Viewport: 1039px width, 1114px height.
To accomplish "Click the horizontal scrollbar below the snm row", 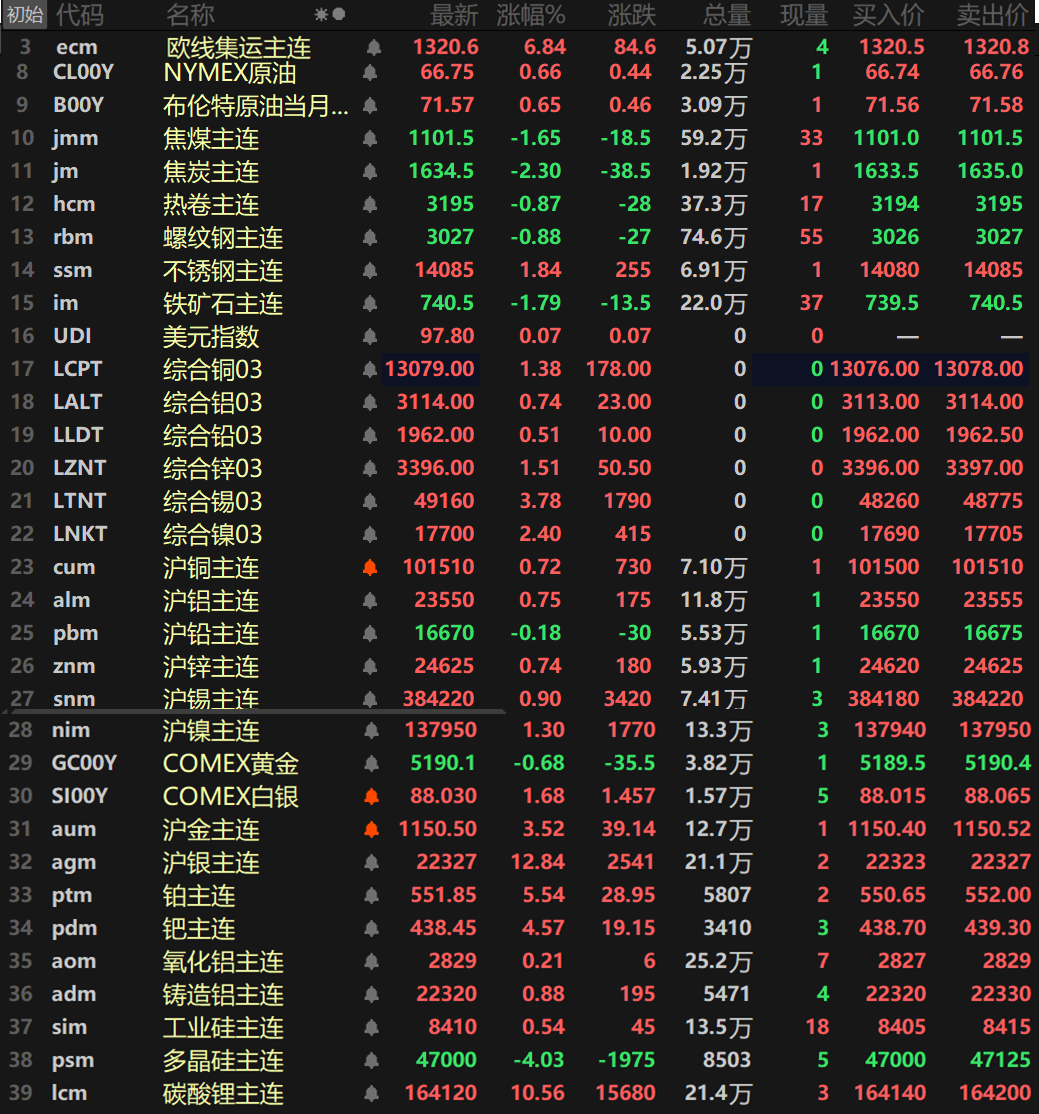I will (257, 711).
